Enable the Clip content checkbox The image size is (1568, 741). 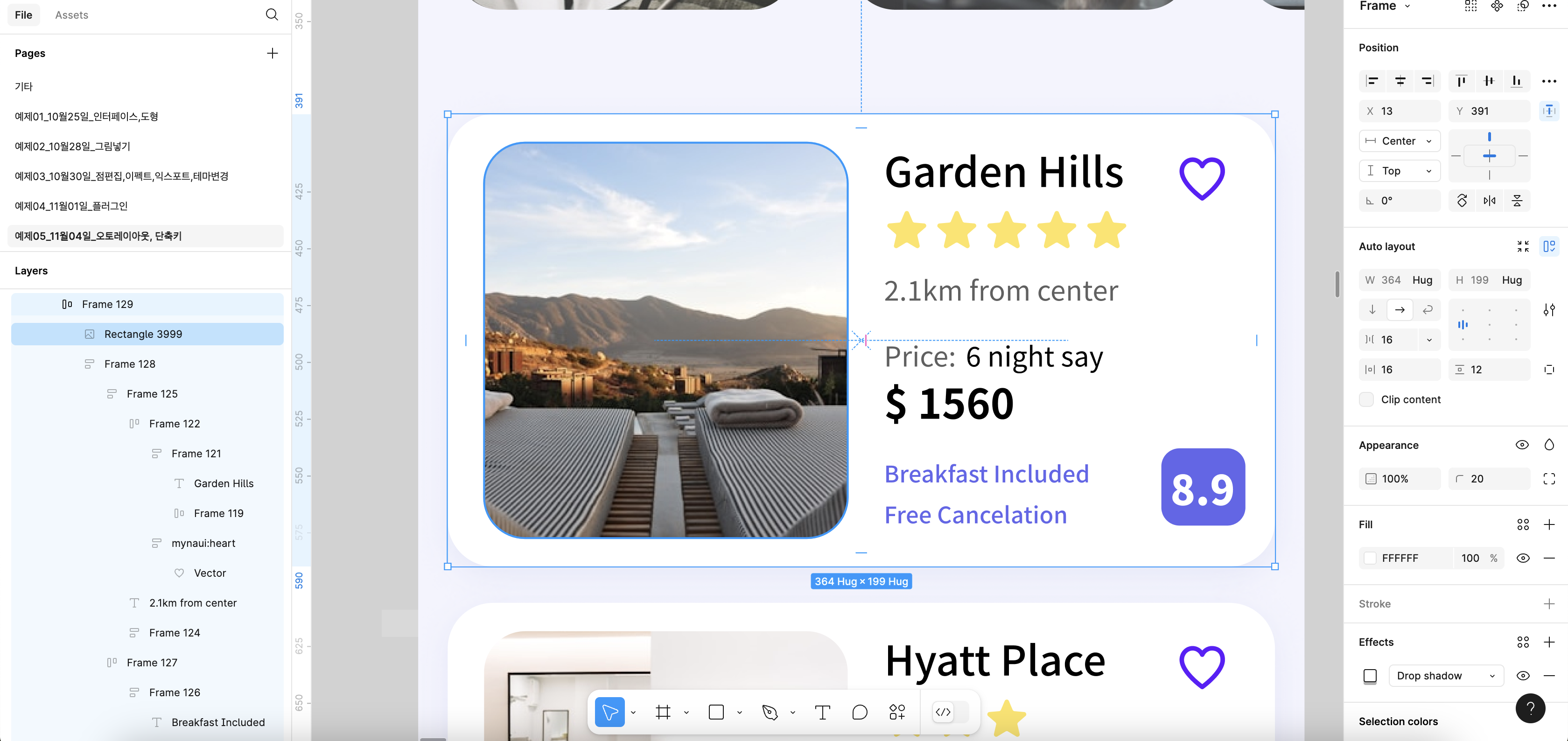[x=1366, y=399]
